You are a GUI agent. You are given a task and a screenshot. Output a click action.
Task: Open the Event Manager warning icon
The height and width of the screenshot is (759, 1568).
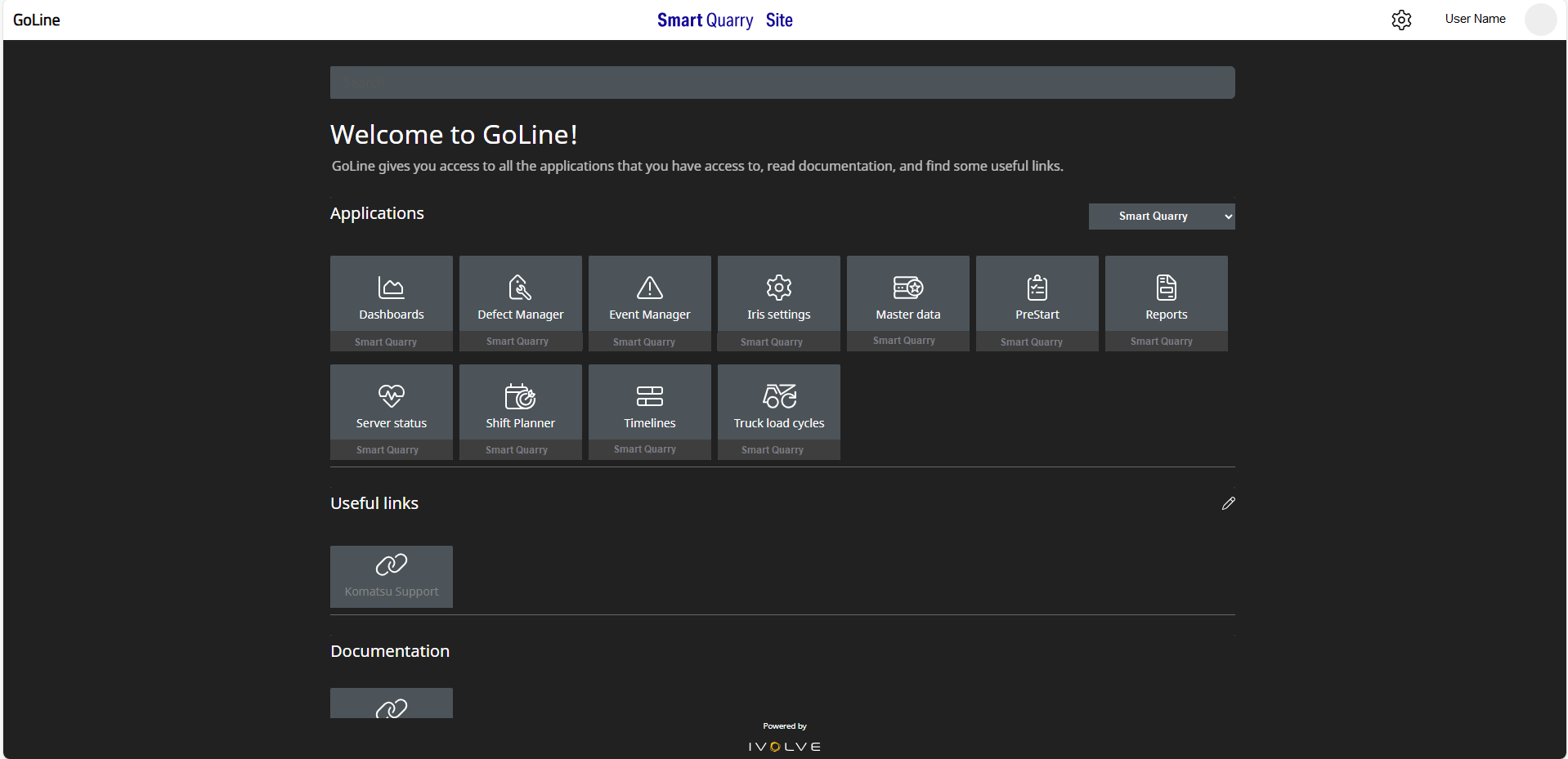[x=650, y=288]
